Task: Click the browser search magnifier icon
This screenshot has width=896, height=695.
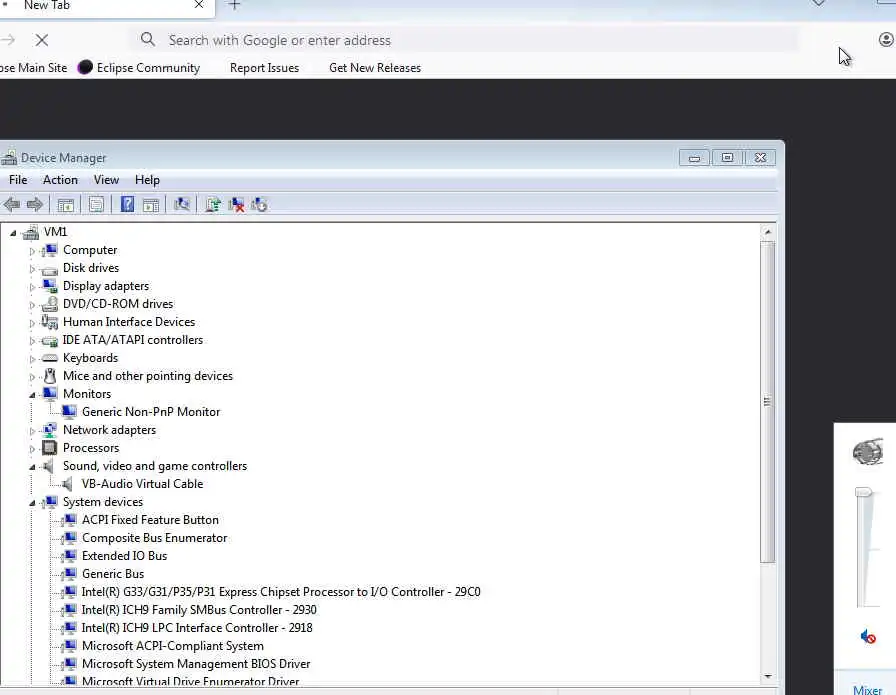Action: pyautogui.click(x=147, y=39)
